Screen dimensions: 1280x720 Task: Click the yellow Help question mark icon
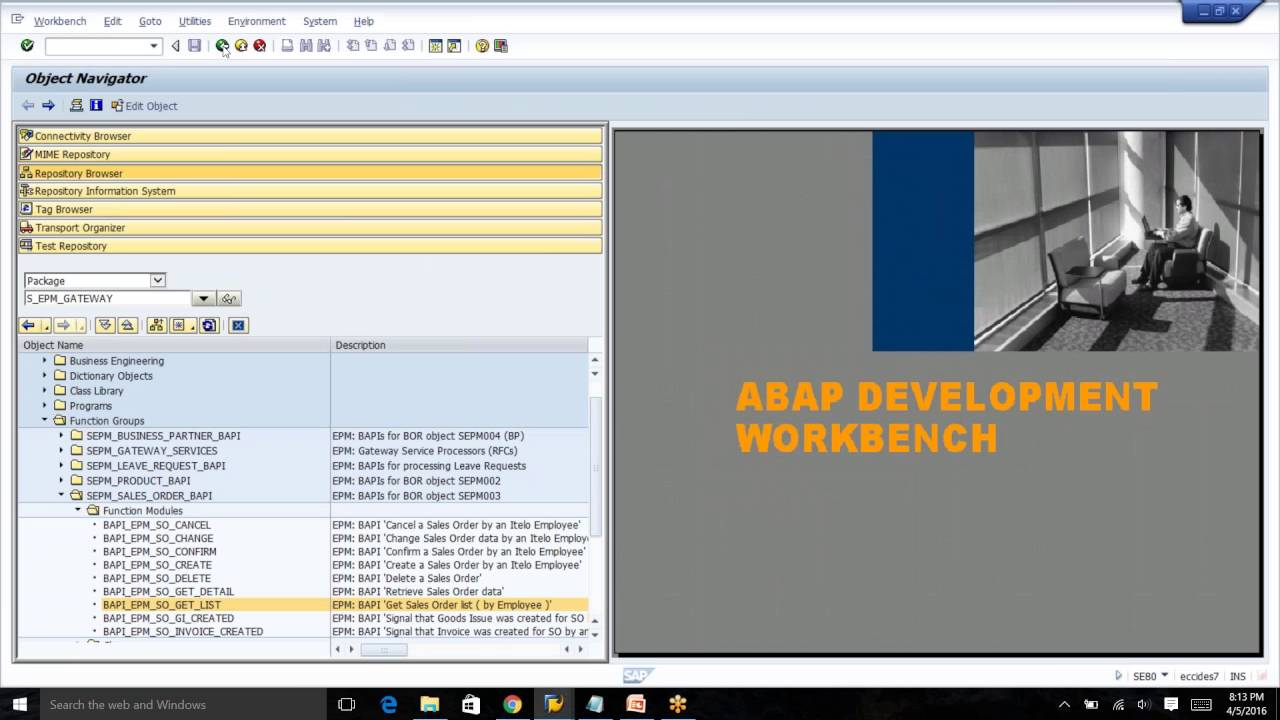[482, 46]
